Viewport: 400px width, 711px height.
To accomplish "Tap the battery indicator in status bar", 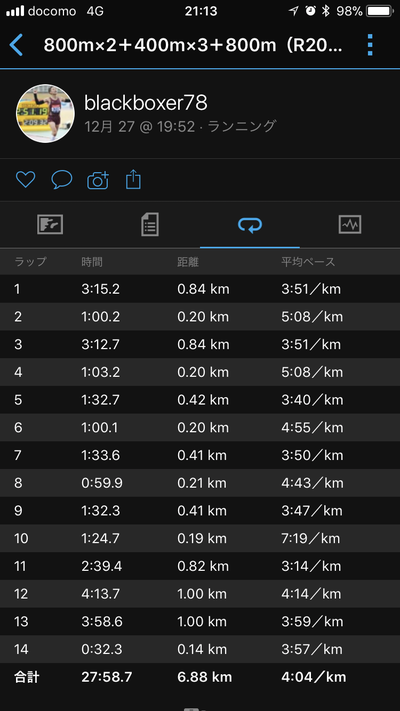I will point(380,11).
